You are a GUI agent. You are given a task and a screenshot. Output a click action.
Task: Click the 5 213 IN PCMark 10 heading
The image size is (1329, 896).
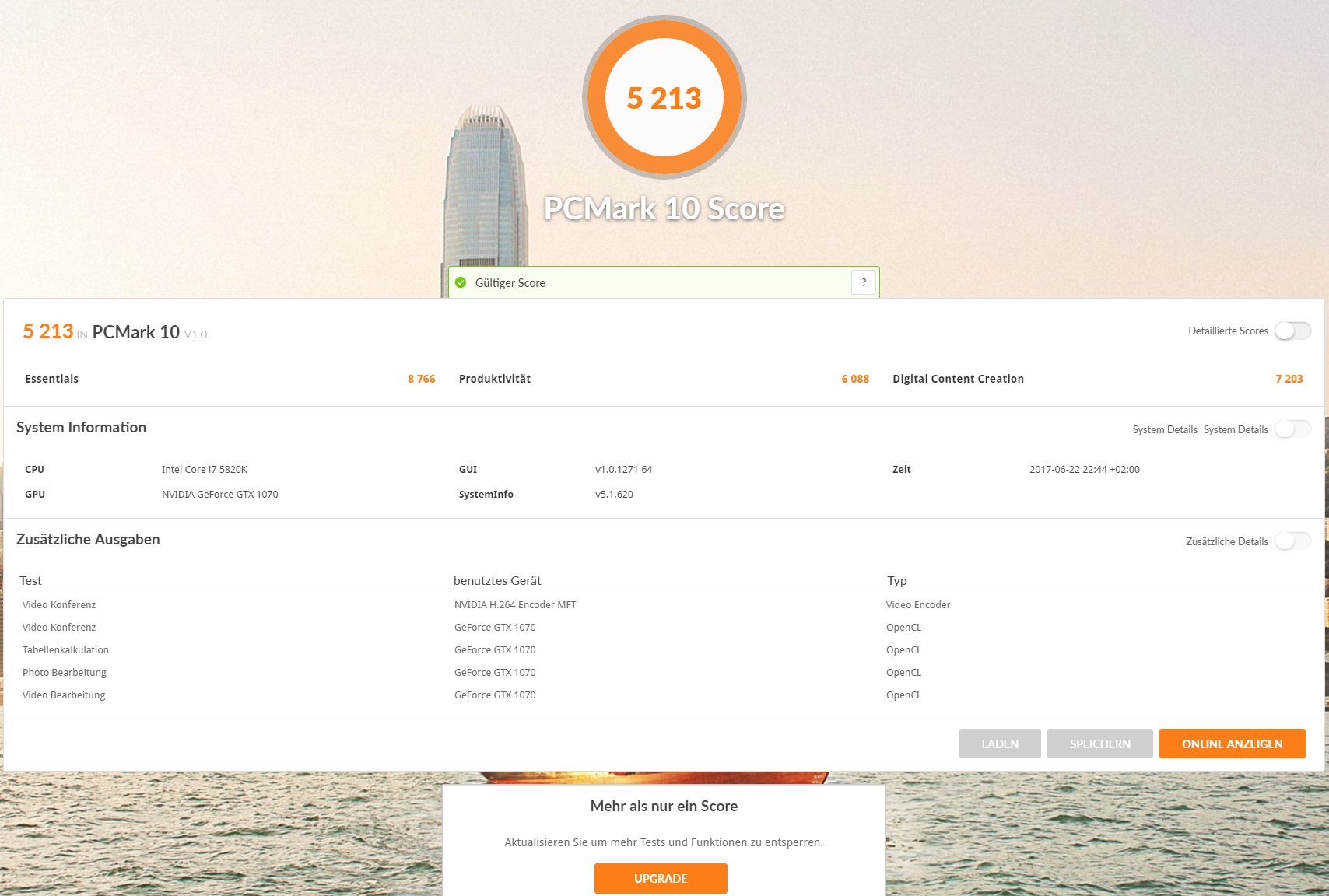(115, 332)
